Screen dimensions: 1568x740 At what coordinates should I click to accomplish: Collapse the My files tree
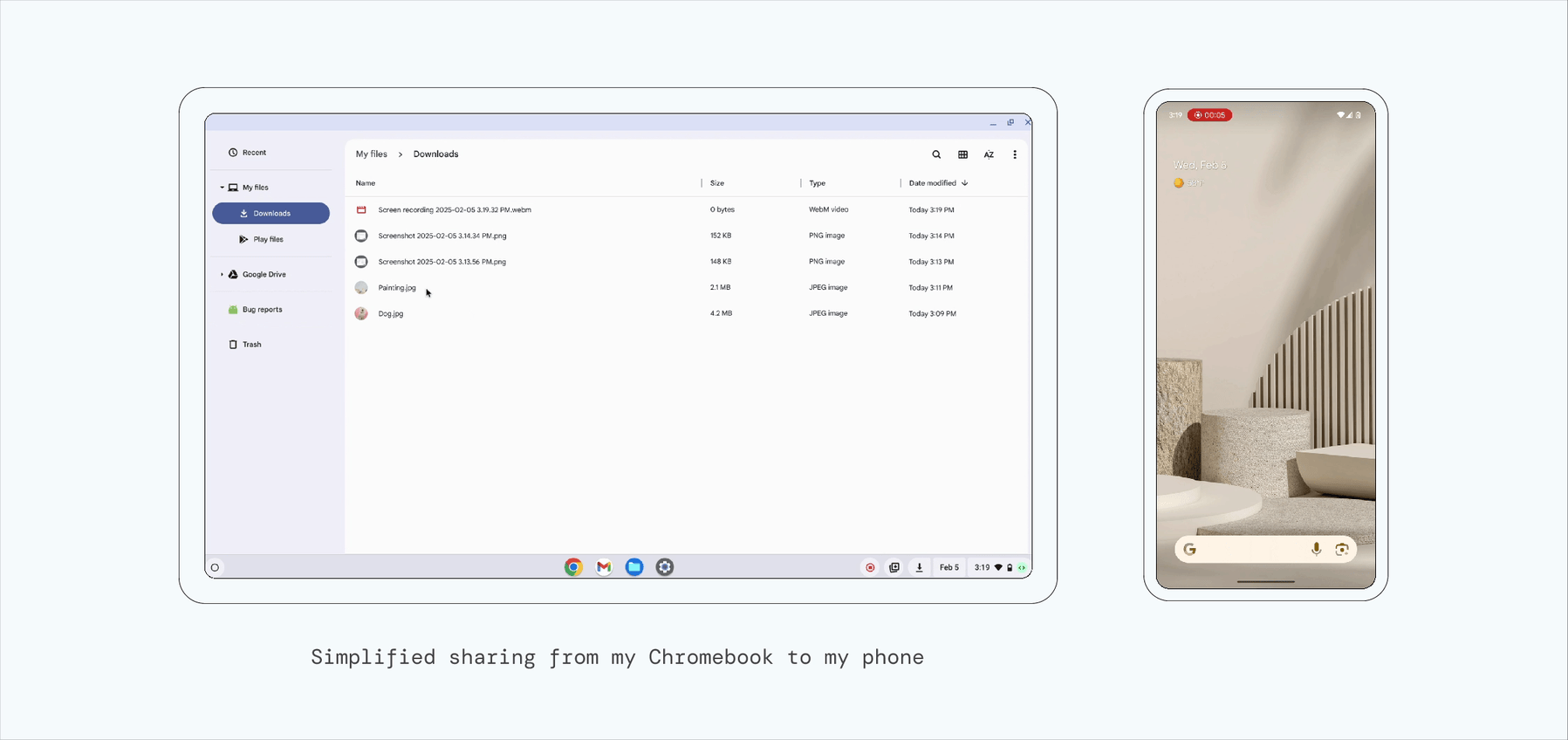point(222,188)
